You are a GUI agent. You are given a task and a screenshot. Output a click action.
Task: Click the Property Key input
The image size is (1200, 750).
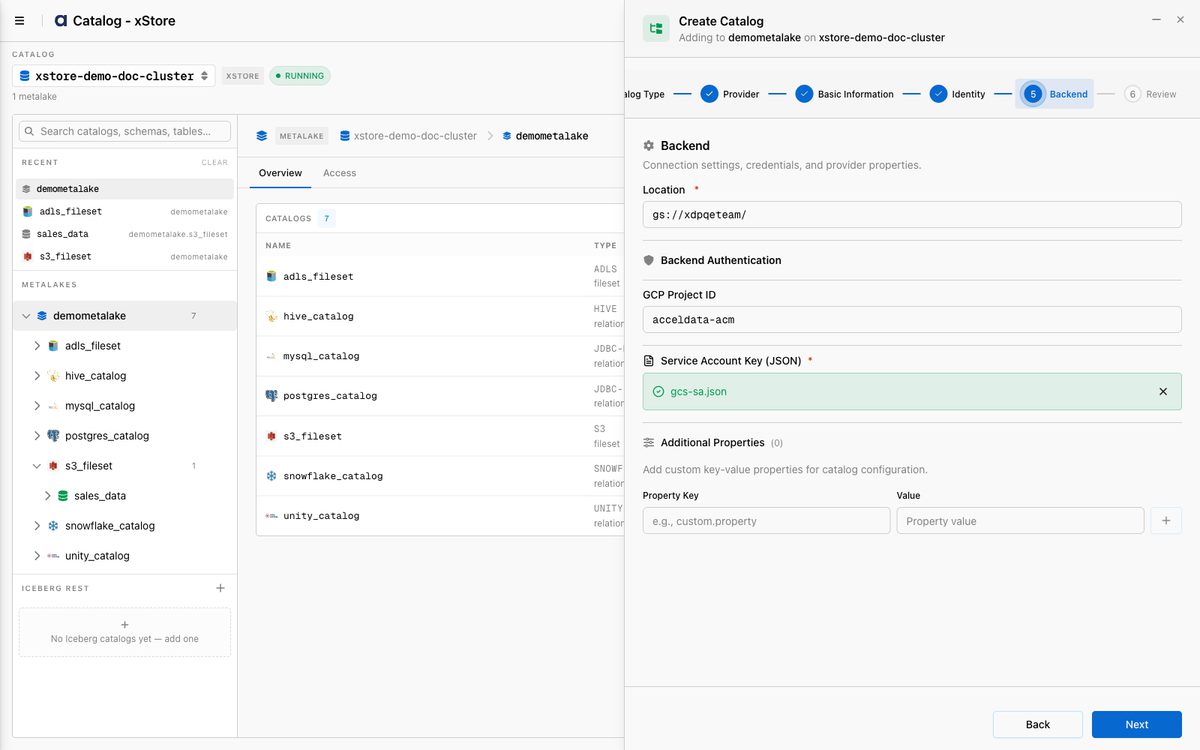(x=766, y=521)
